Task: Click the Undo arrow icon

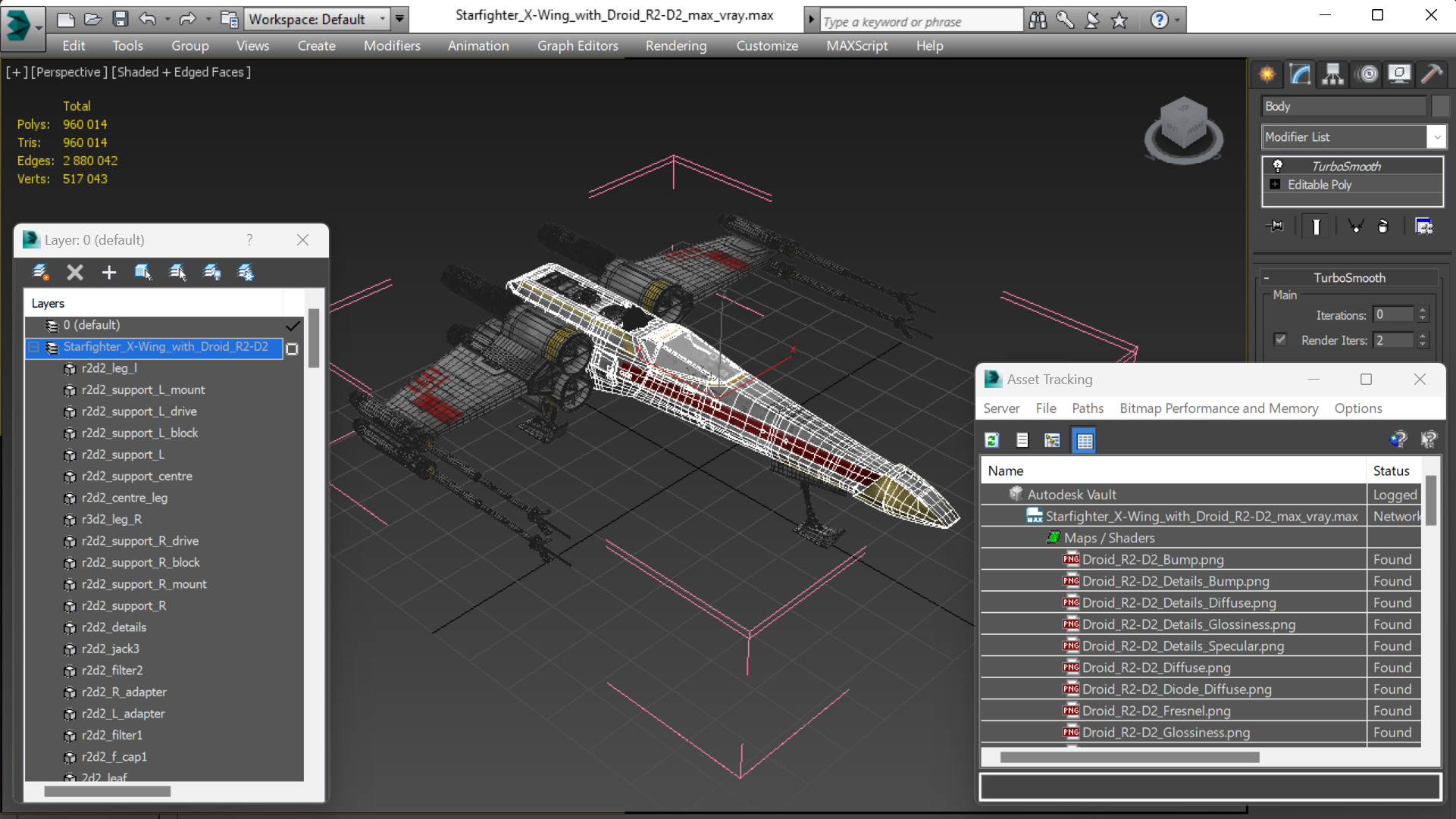Action: pyautogui.click(x=147, y=19)
